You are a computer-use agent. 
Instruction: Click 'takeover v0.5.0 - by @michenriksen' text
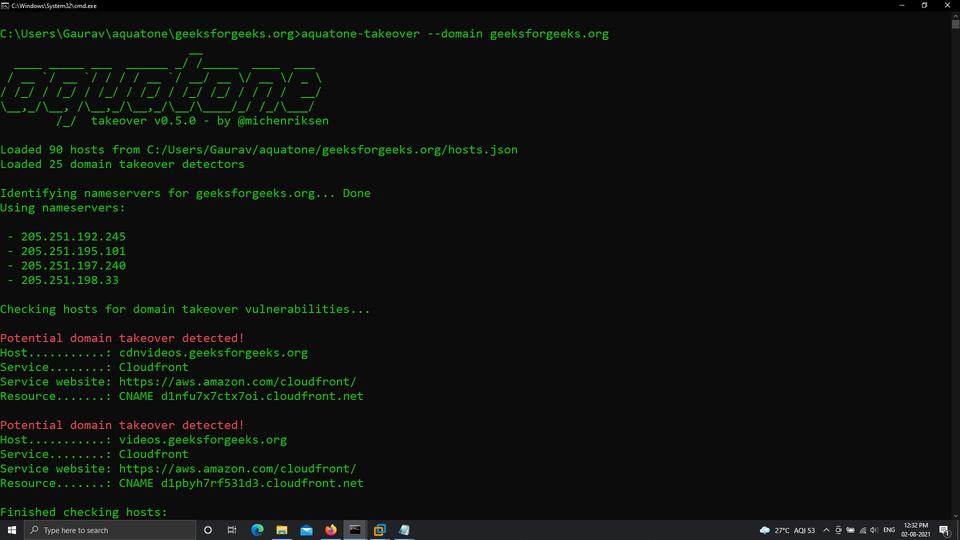click(x=210, y=121)
